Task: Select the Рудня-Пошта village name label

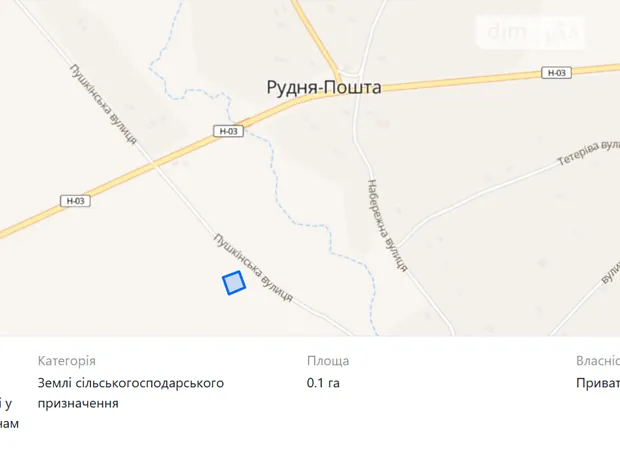Action: tap(324, 87)
